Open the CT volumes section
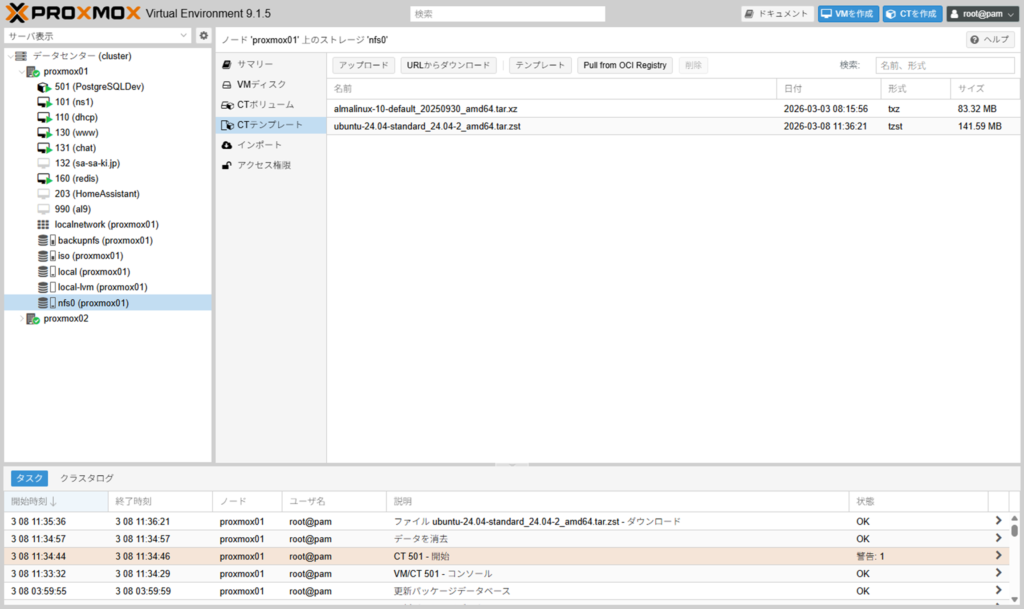 click(x=264, y=105)
